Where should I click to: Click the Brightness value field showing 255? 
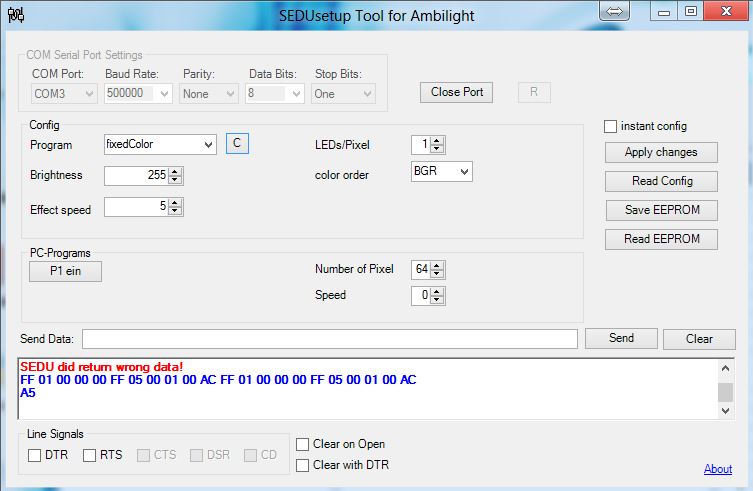click(137, 175)
